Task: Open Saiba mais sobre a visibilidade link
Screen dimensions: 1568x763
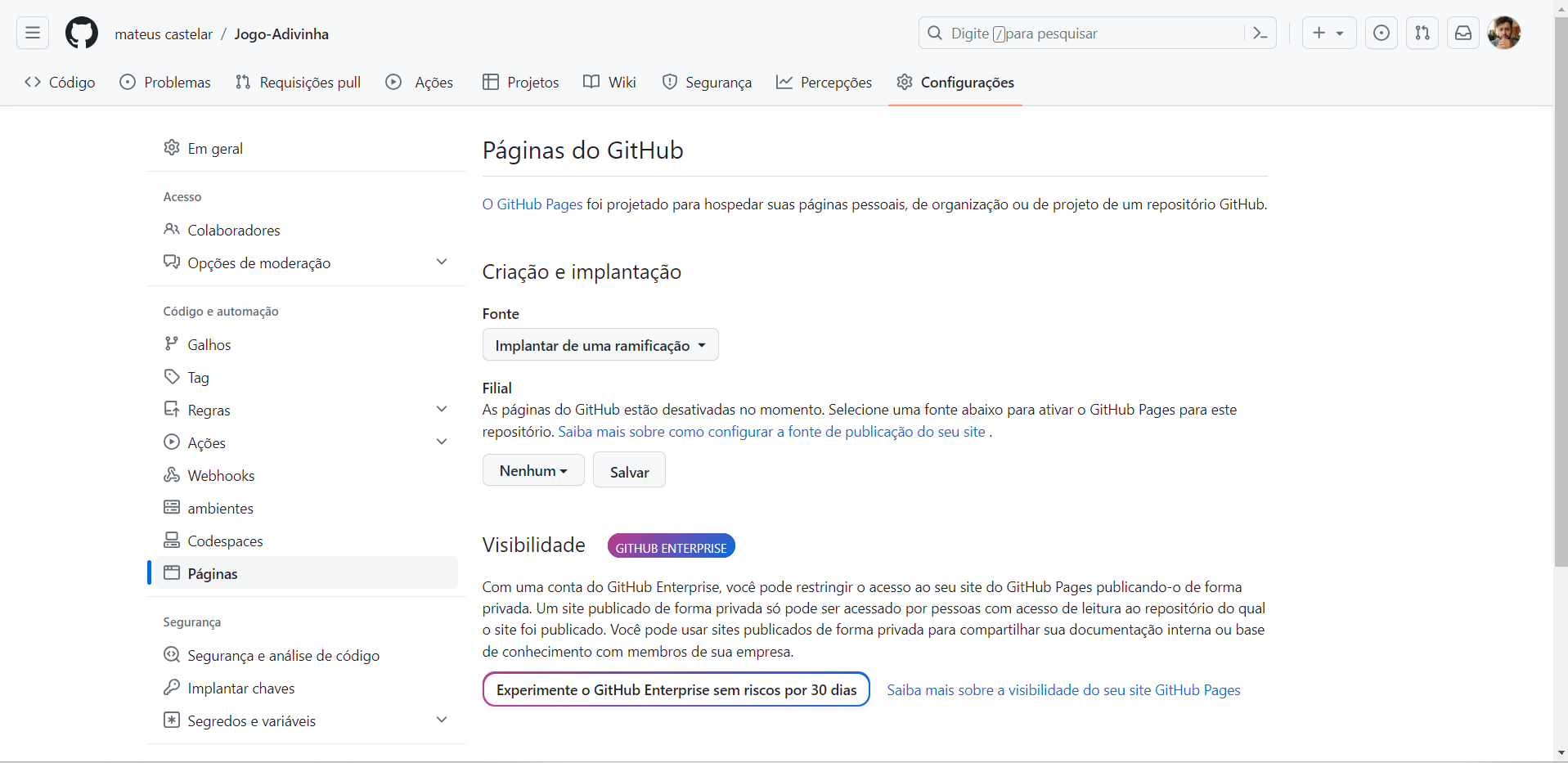Action: tap(1063, 690)
